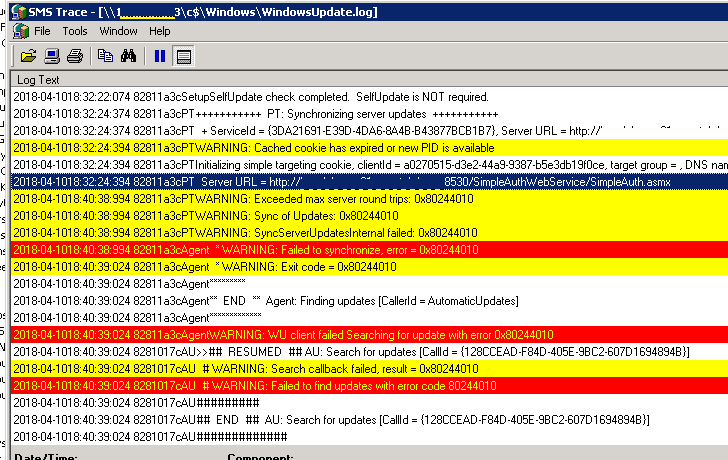Open the Tools menu
This screenshot has height=460, width=728.
coord(75,31)
